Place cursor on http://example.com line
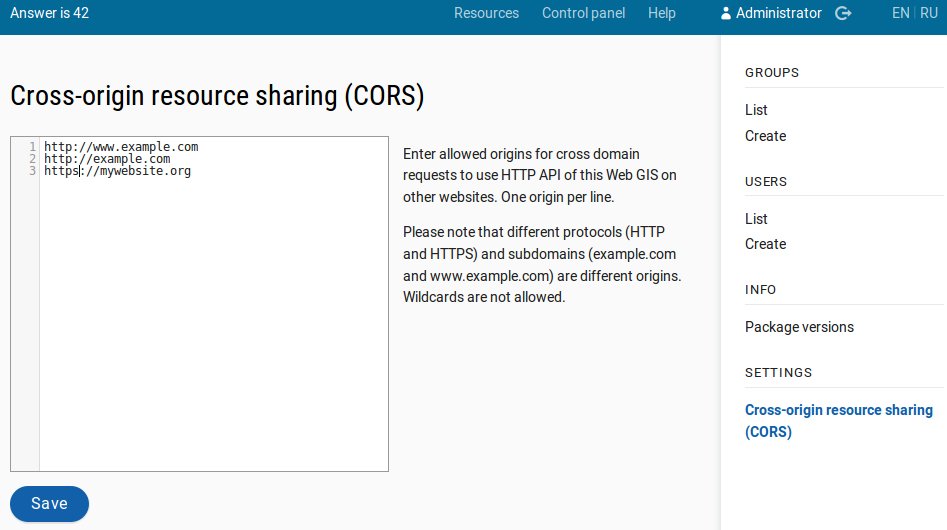 pos(107,159)
